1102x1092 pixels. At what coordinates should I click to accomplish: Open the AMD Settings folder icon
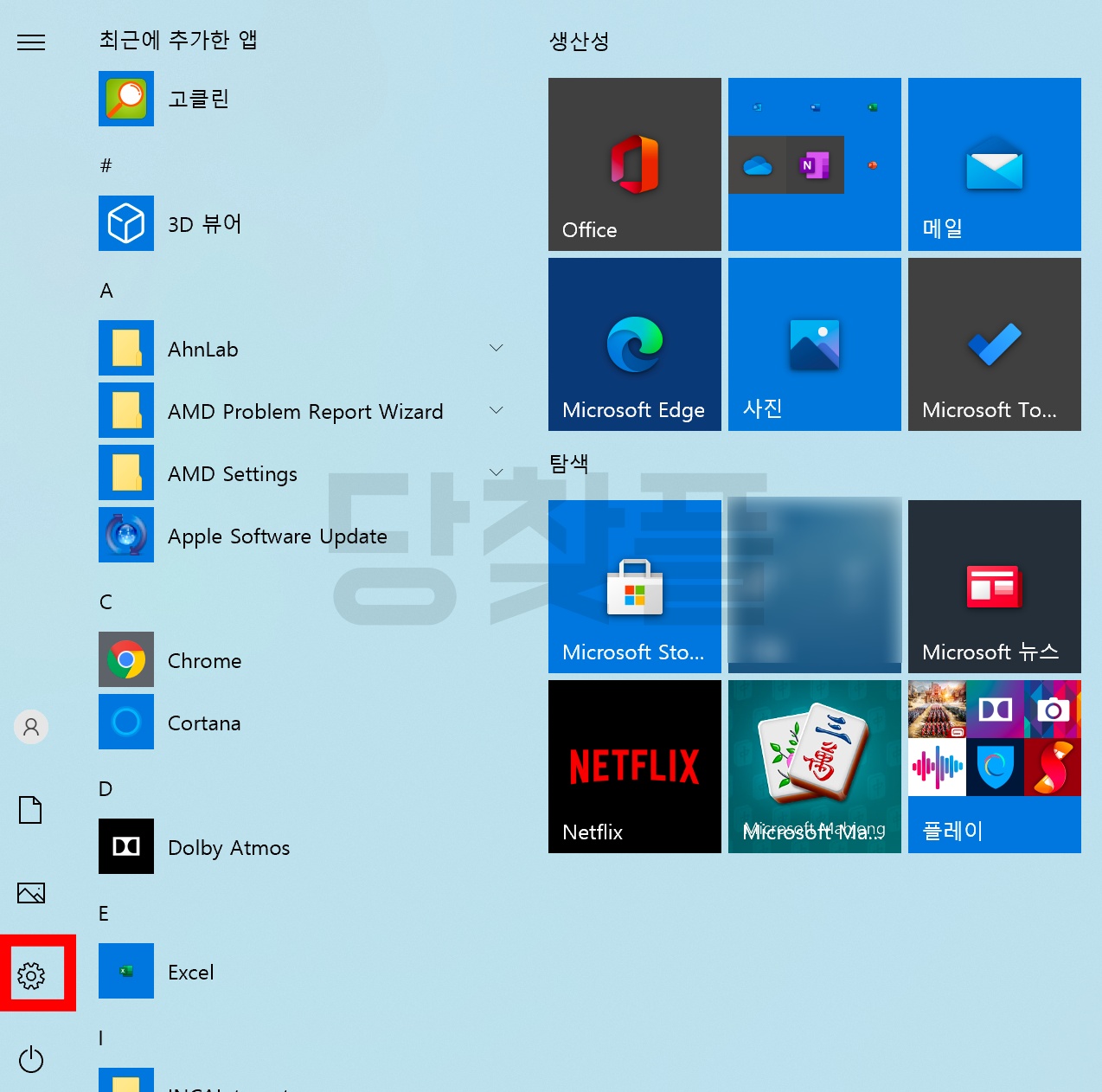point(126,472)
